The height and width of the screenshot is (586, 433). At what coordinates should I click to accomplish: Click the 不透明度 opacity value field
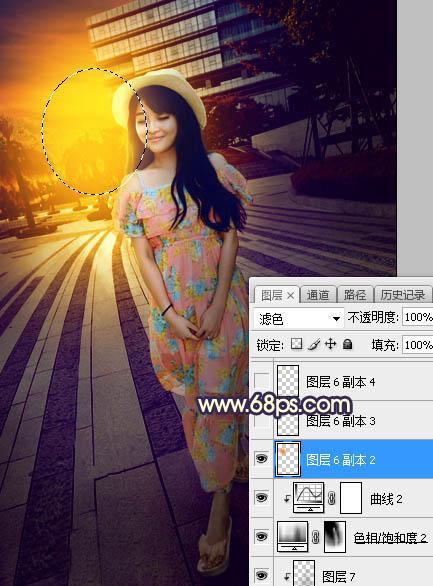418,317
